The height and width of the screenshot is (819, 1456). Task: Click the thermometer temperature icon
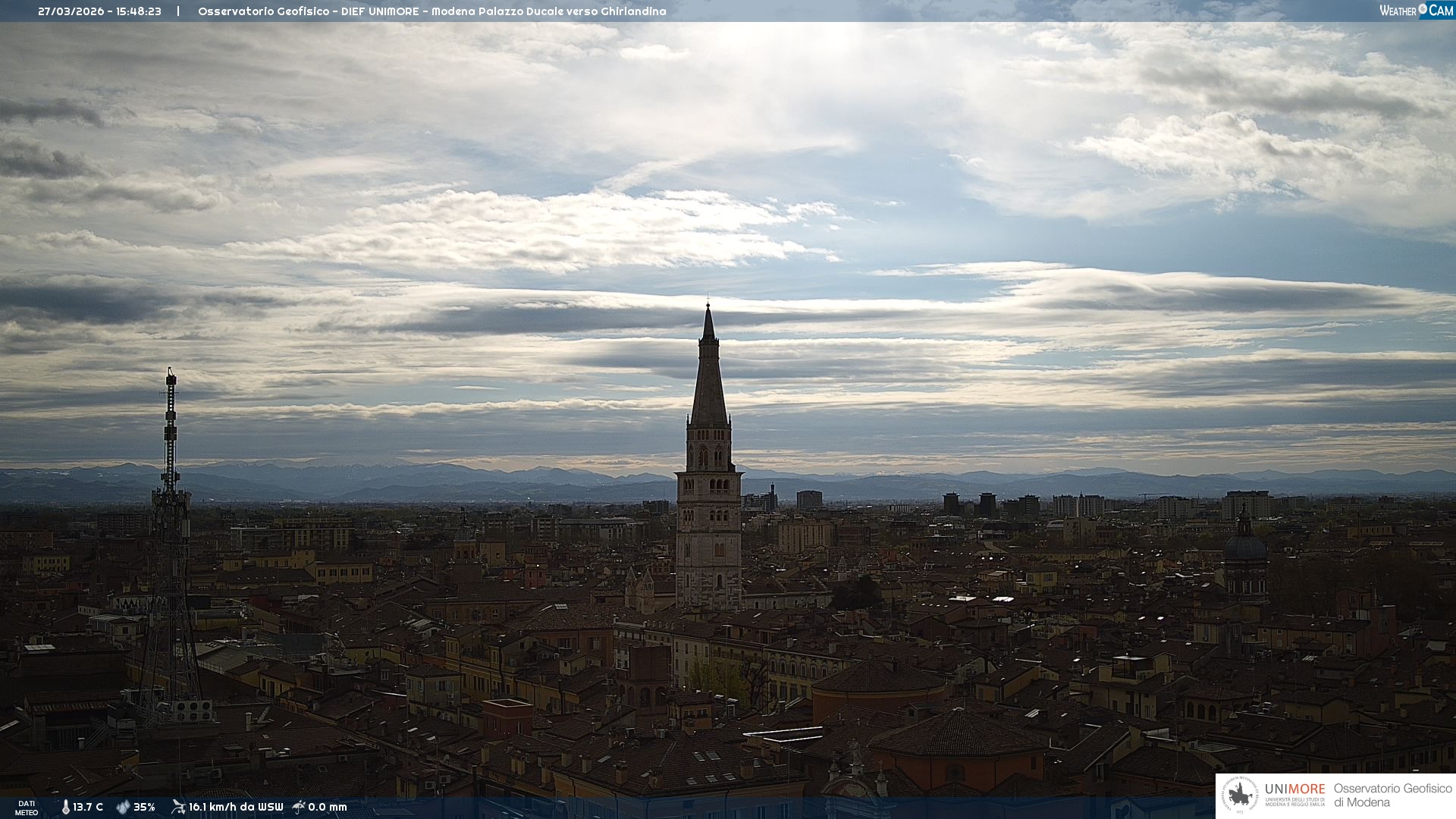pyautogui.click(x=66, y=807)
